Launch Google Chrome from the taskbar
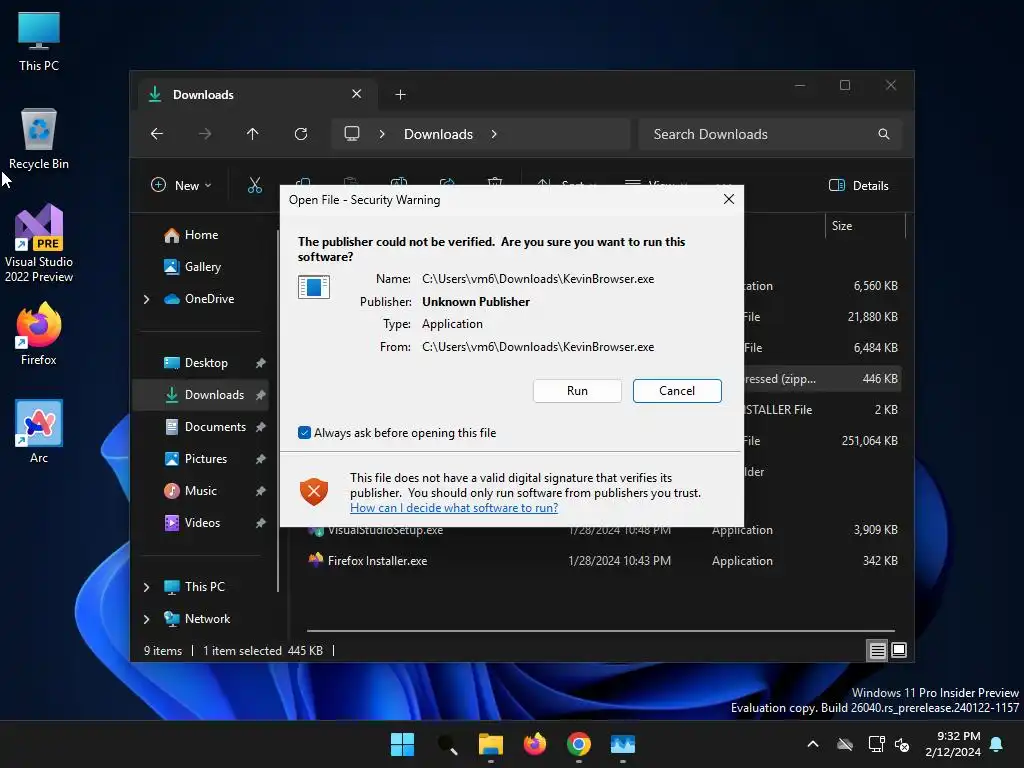Screen dimensions: 1024x768 [x=579, y=744]
